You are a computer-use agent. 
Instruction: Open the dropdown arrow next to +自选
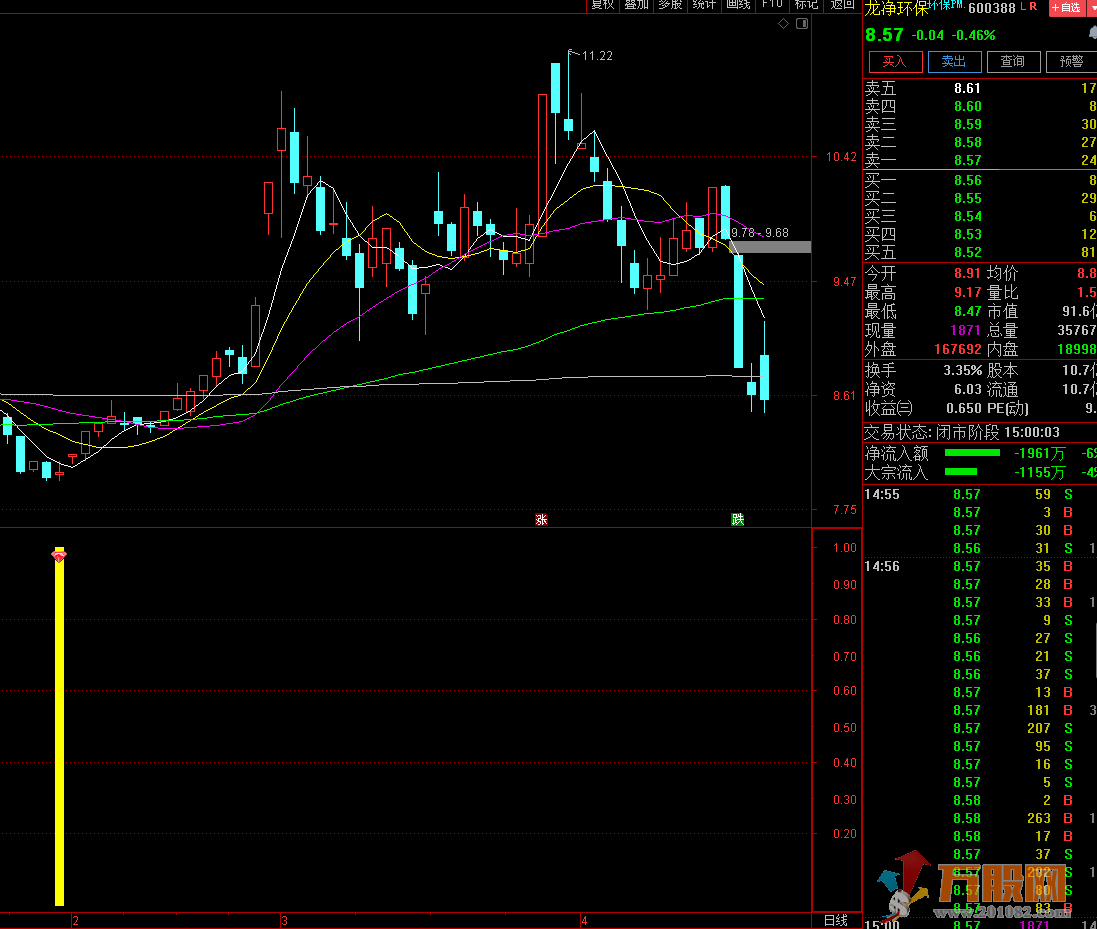(x=1091, y=8)
